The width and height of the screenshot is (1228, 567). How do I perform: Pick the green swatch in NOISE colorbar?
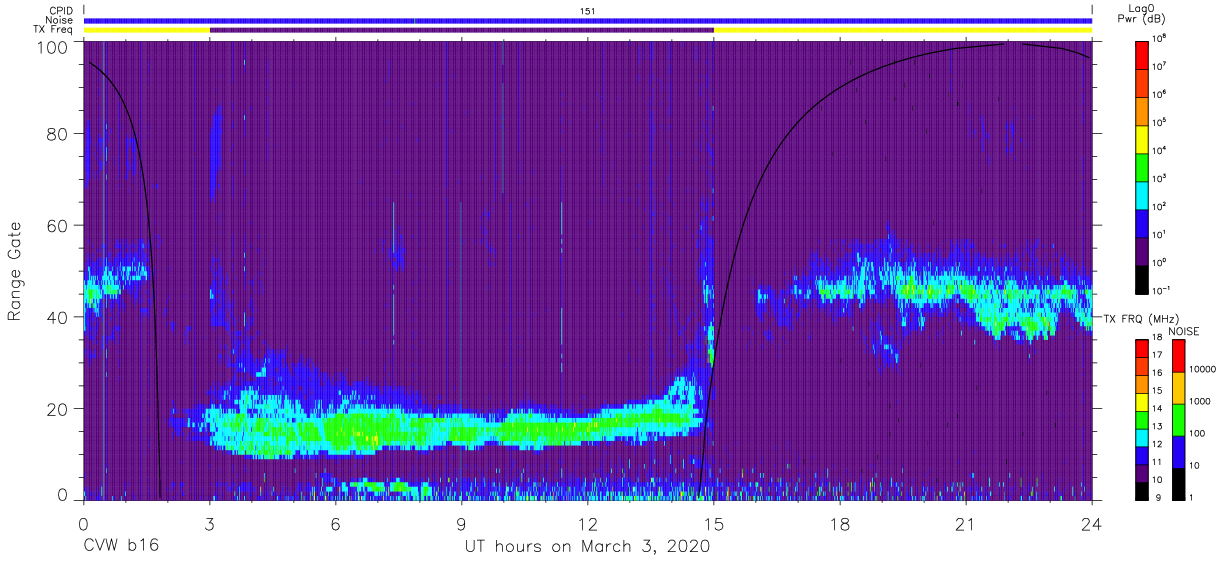point(1177,419)
